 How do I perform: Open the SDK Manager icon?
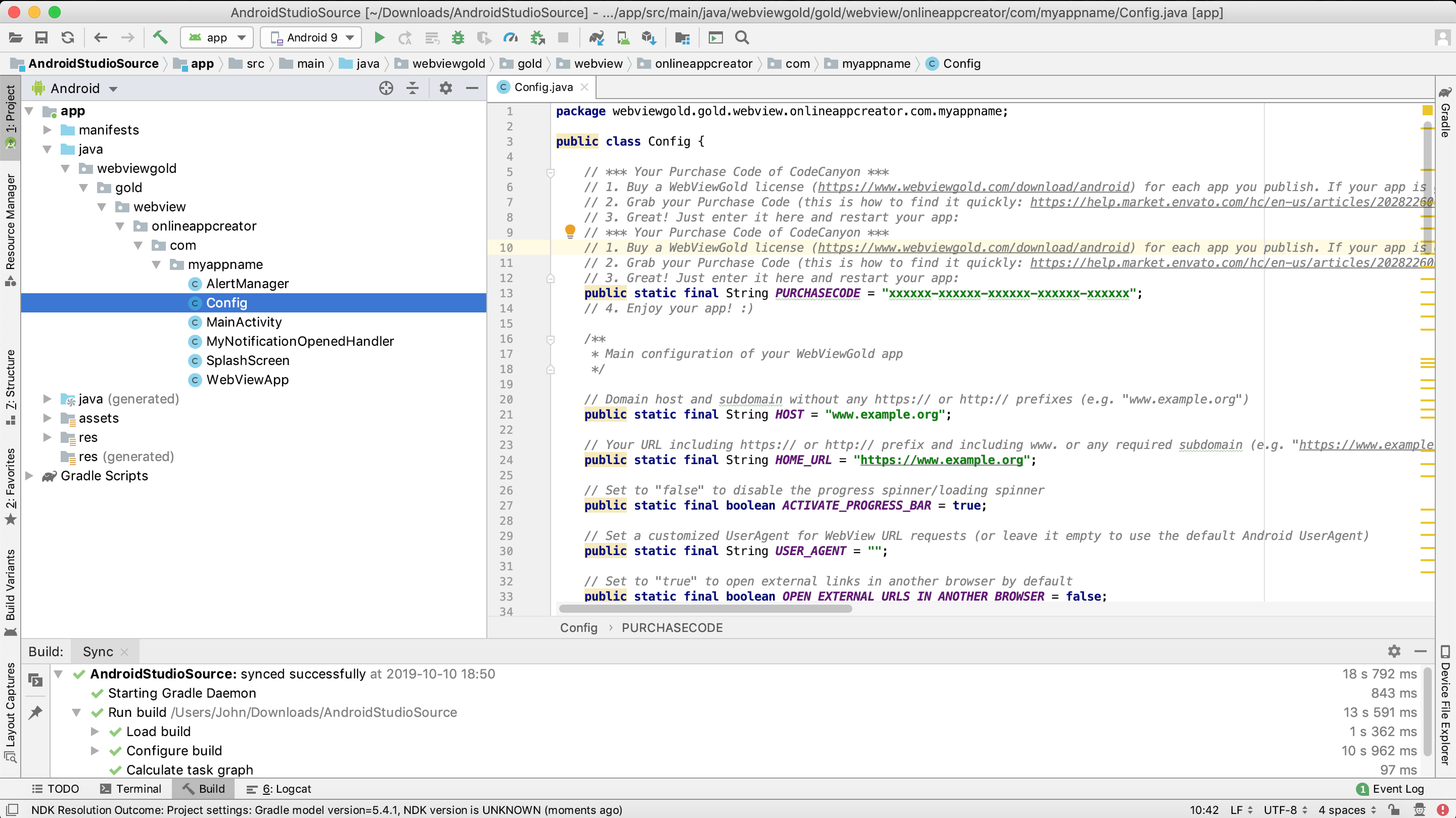click(649, 38)
